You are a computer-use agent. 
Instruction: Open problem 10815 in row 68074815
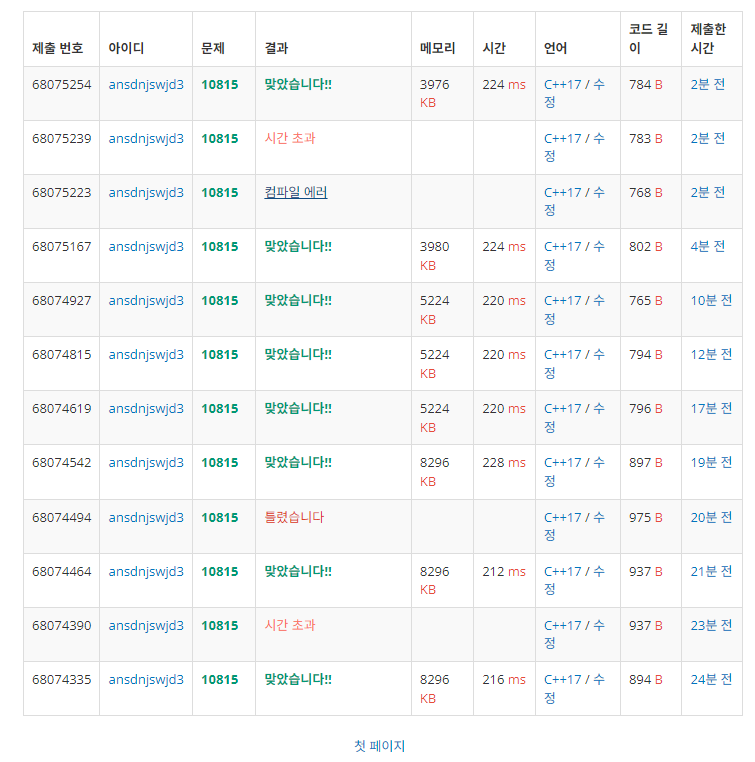point(220,354)
